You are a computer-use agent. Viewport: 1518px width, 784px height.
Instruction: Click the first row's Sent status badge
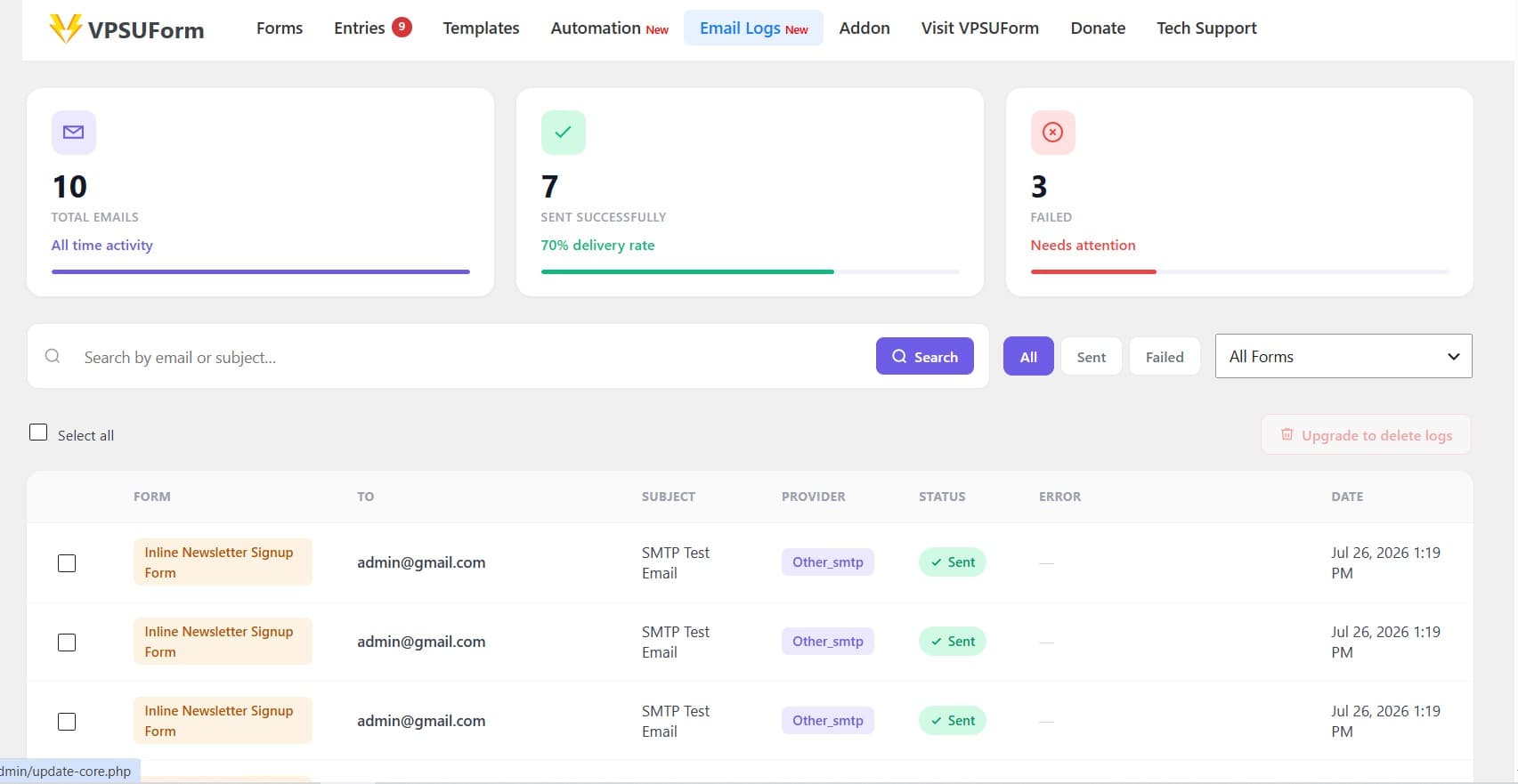[953, 562]
